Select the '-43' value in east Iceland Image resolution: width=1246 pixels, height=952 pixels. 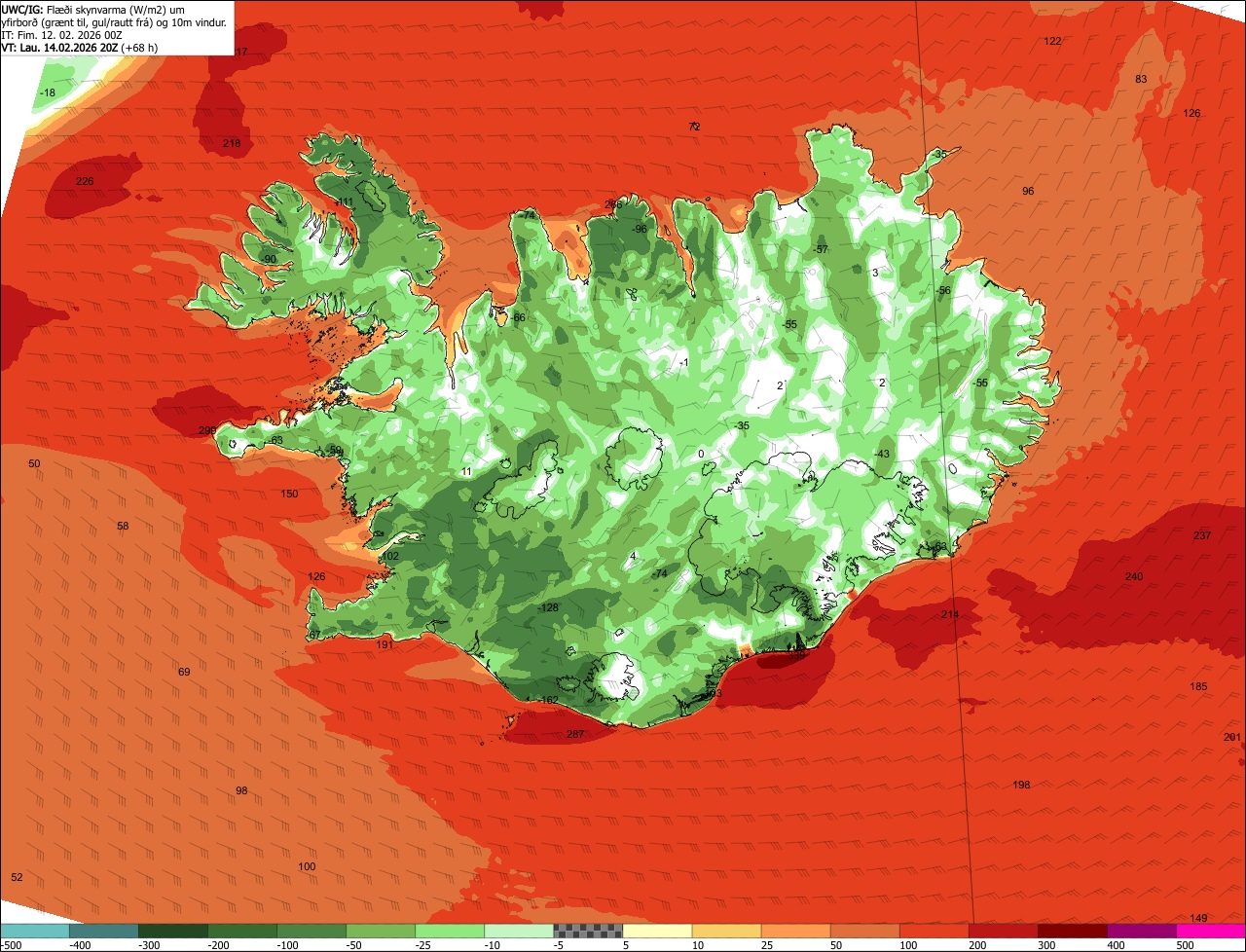click(882, 454)
